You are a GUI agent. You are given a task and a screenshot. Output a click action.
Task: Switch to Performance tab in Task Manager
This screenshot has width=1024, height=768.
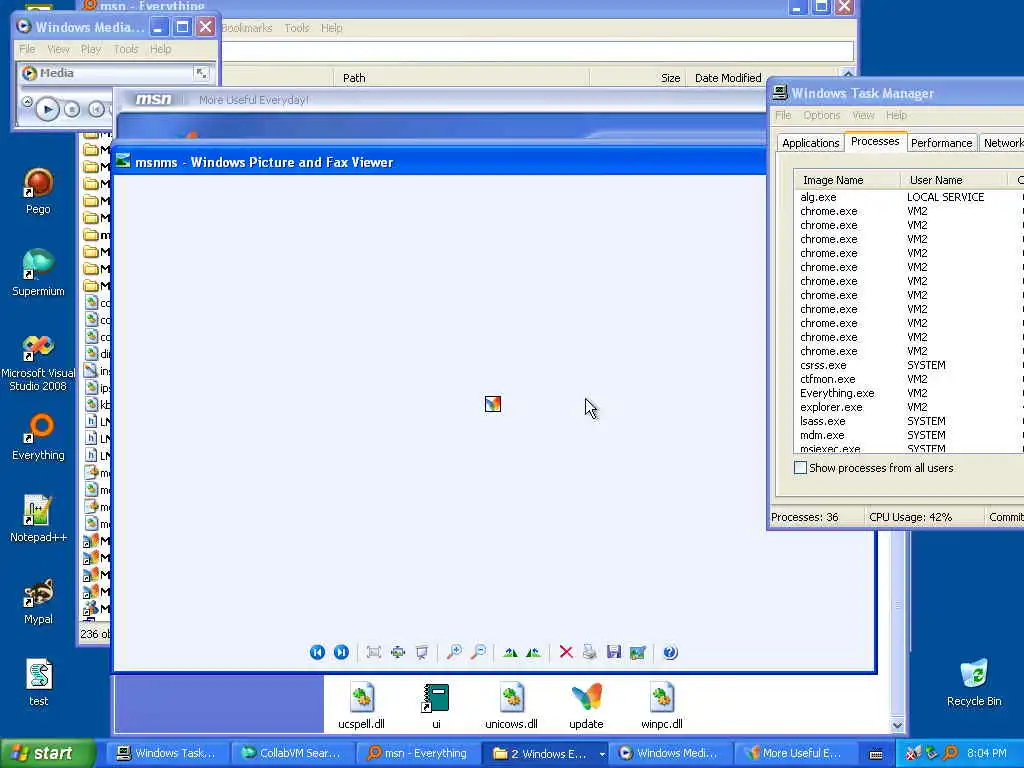point(941,143)
